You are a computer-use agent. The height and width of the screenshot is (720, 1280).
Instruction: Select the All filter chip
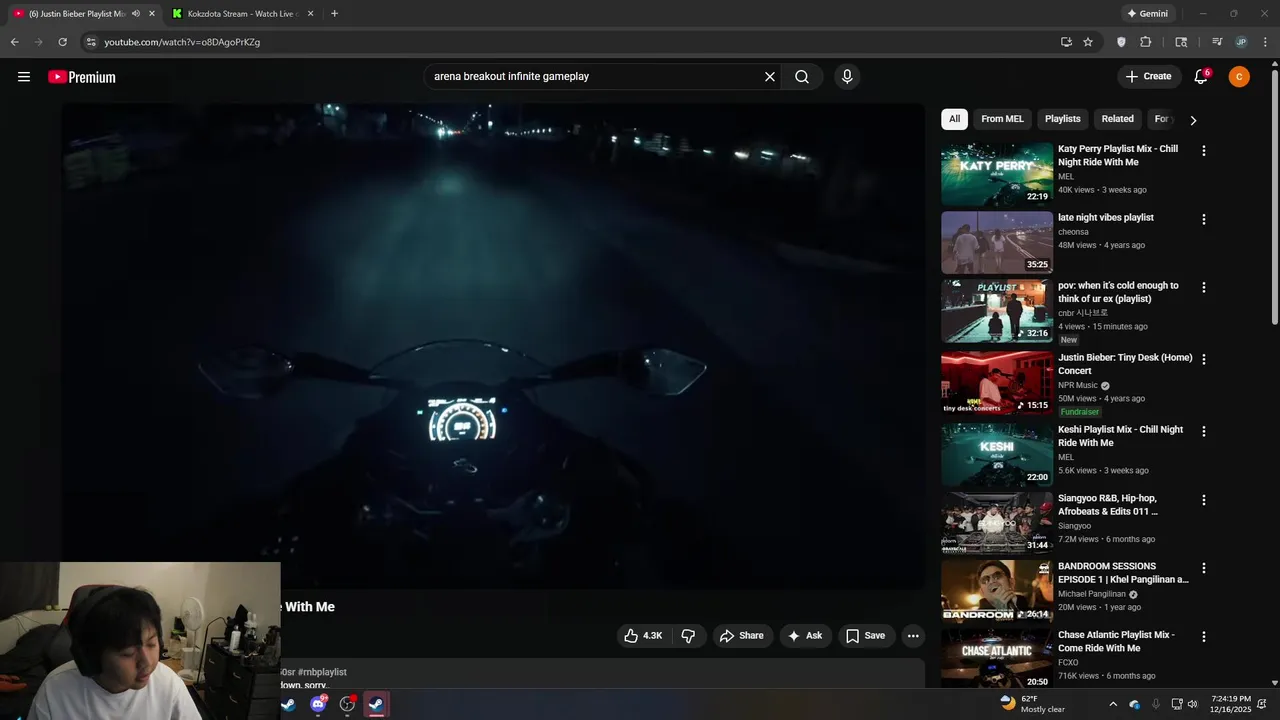[954, 119]
